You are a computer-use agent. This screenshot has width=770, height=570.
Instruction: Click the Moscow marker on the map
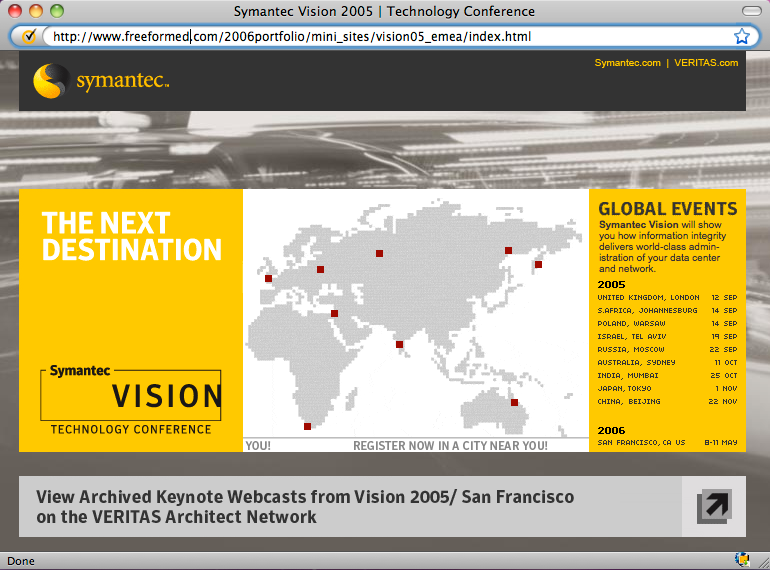click(x=380, y=253)
